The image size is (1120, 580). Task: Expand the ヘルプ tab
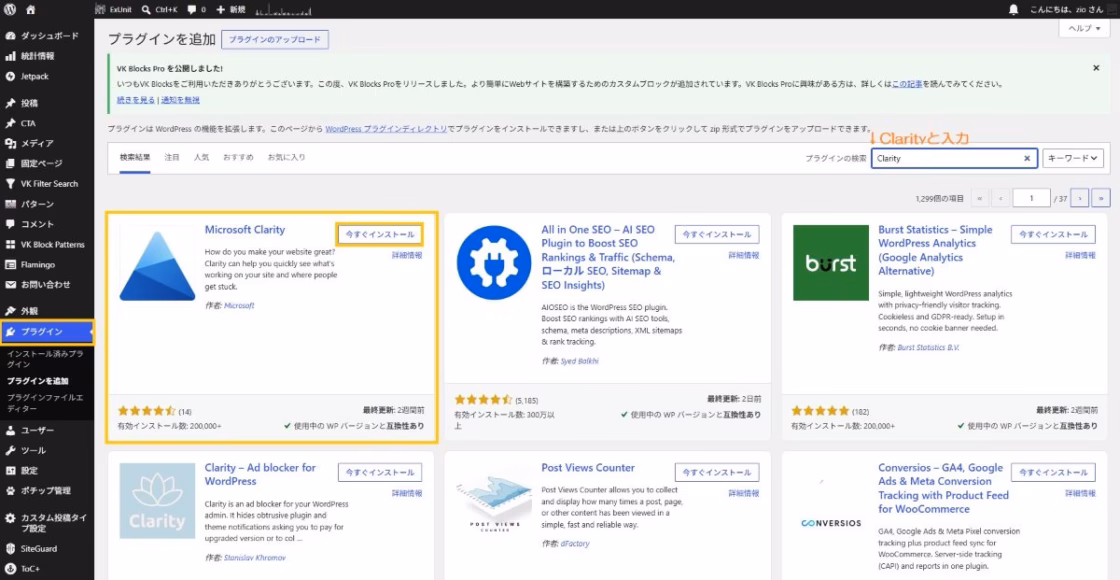[1084, 28]
